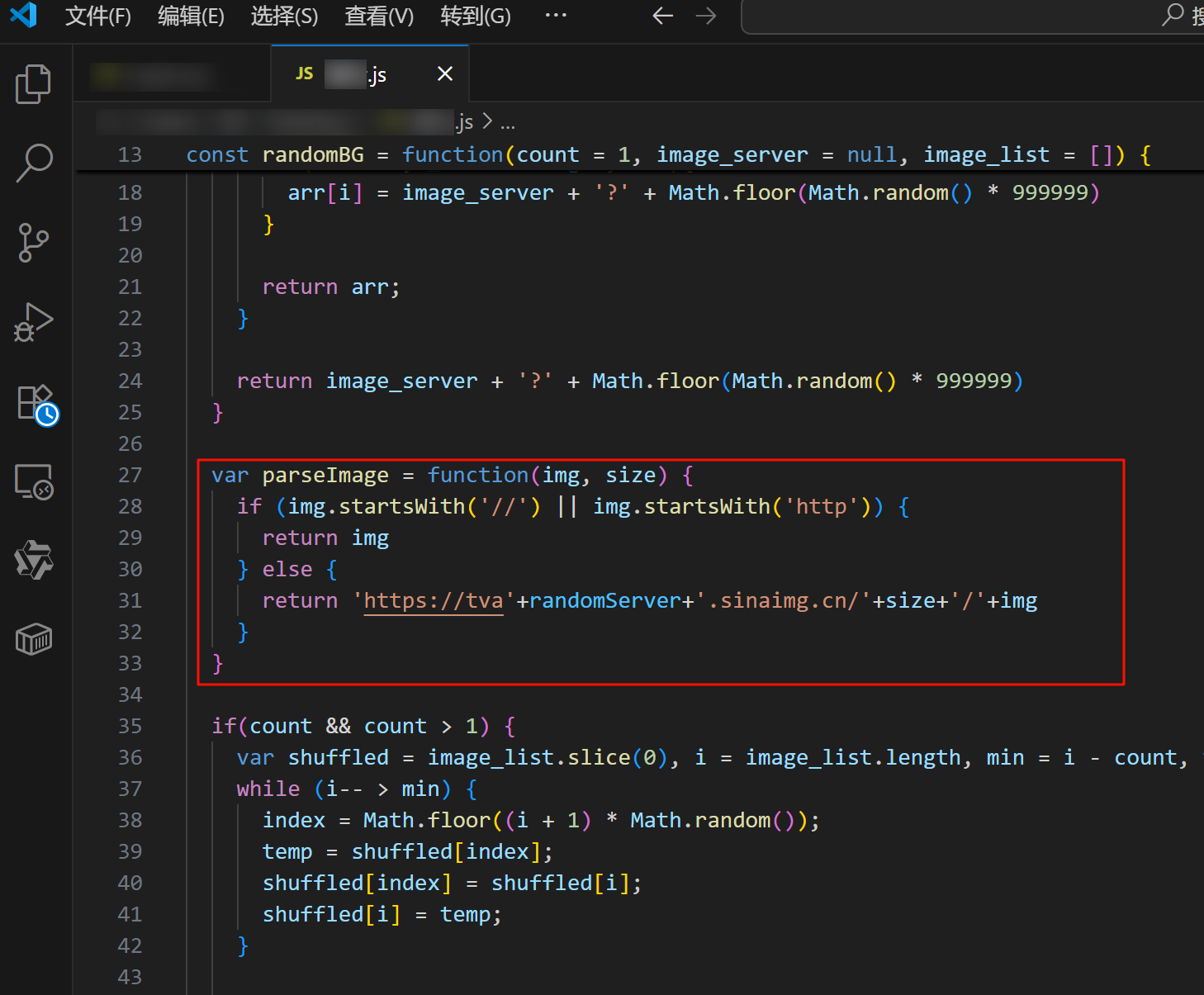Viewport: 1204px width, 995px height.
Task: Click the magnifier icon in the command center
Action: (1173, 15)
